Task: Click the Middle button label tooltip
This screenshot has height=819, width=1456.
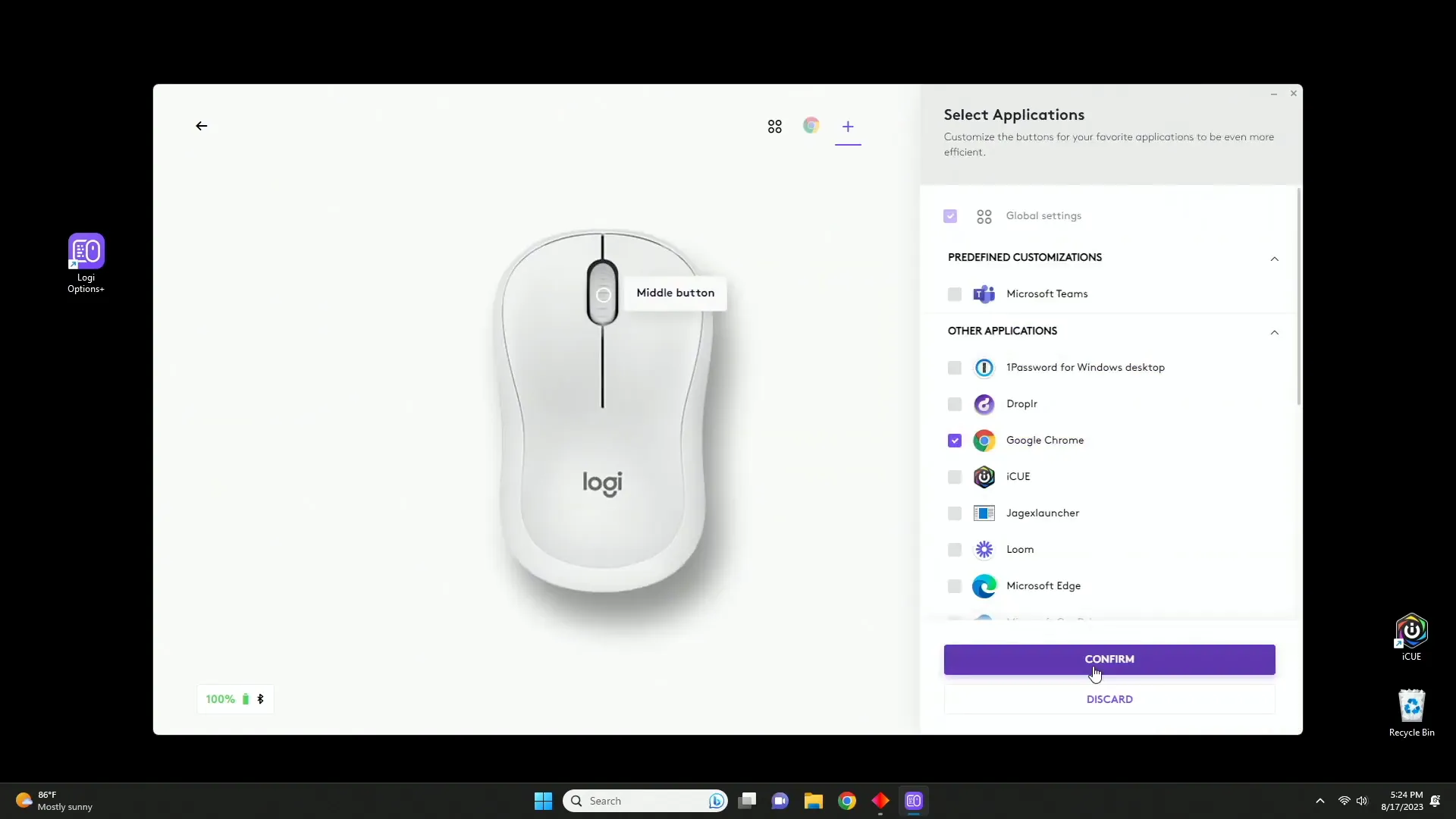Action: (675, 293)
